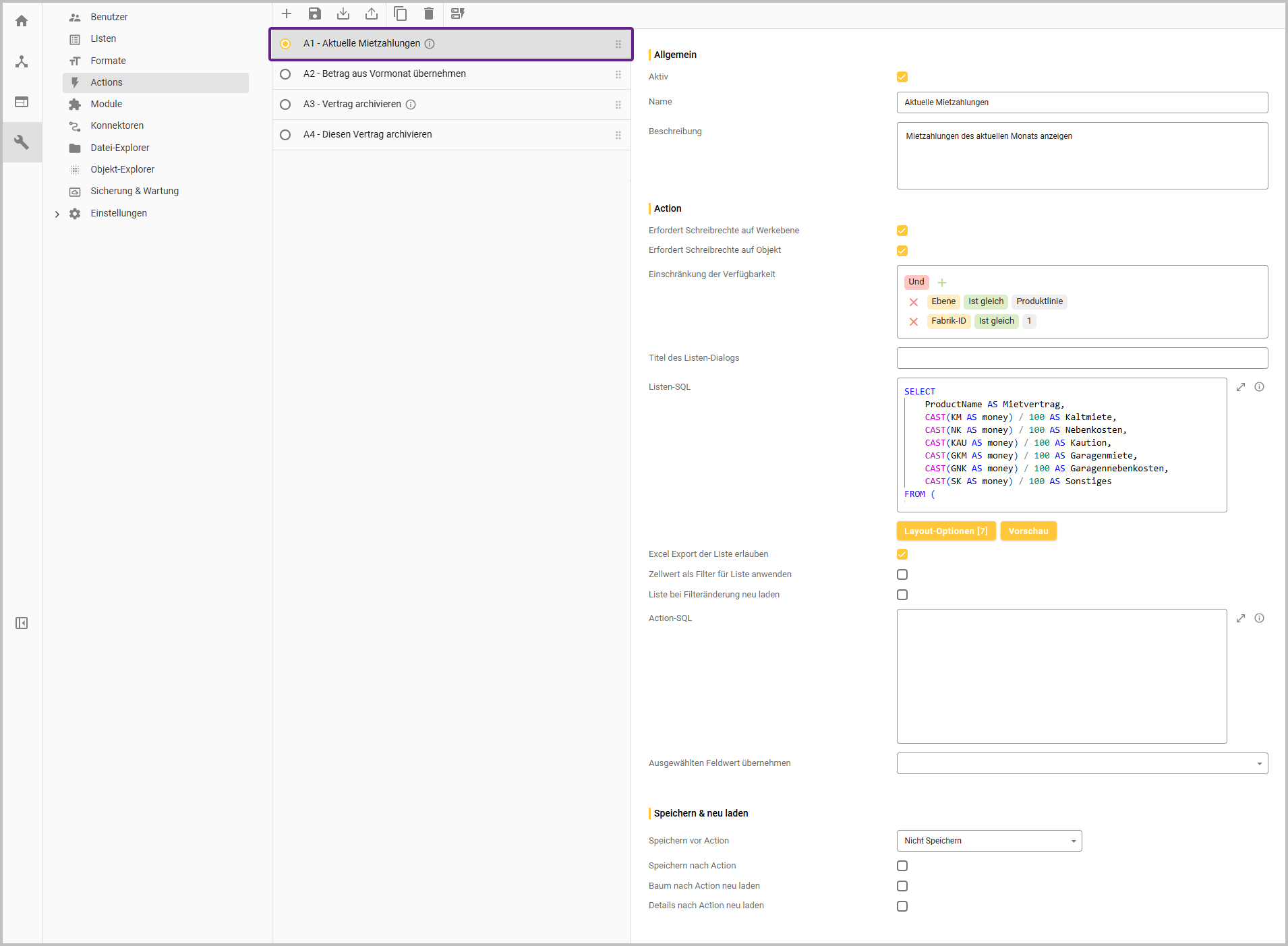1288x946 pixels.
Task: Click the Titel des Listen-Dialogs input field
Action: [1082, 358]
